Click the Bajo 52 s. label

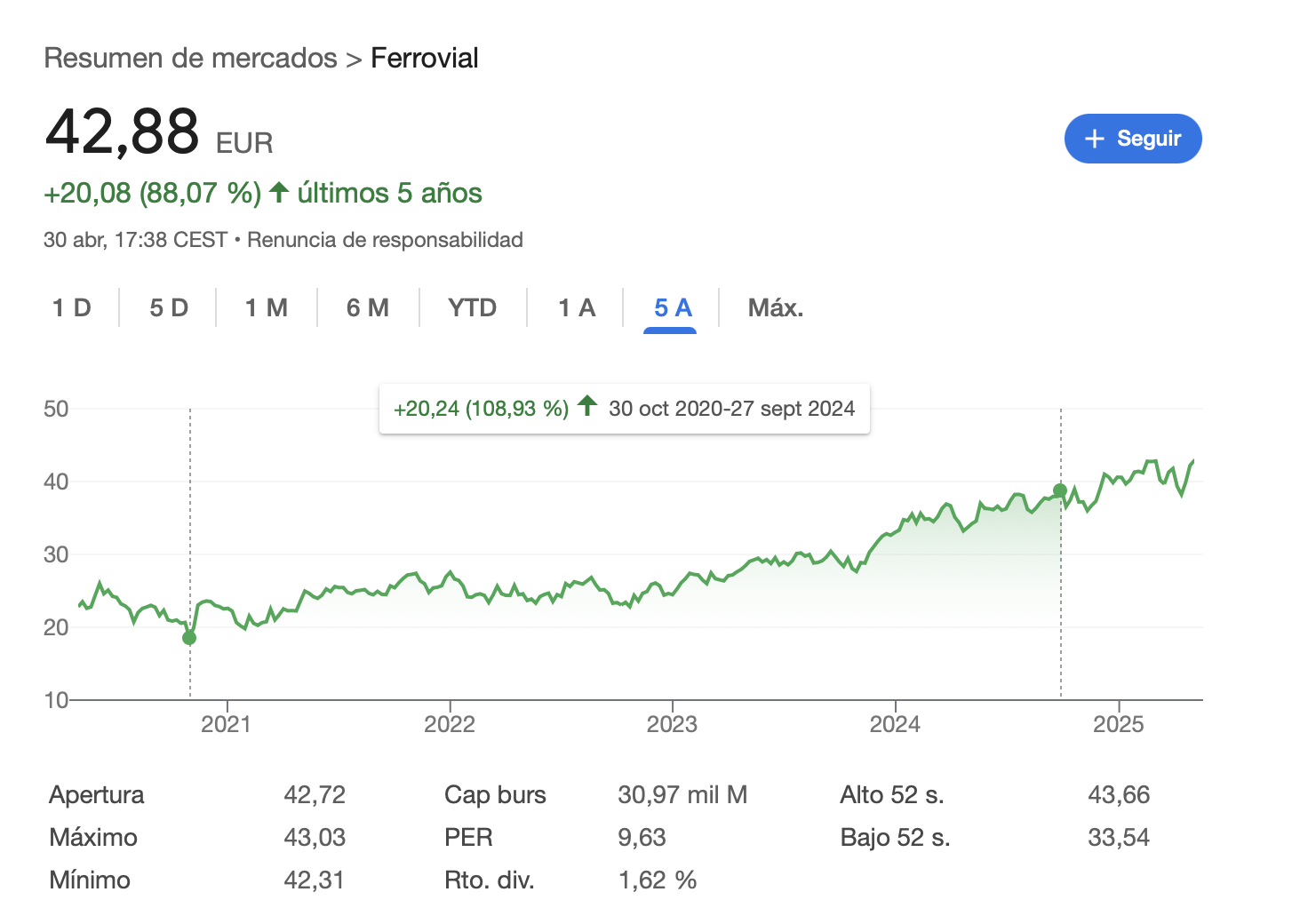point(896,837)
